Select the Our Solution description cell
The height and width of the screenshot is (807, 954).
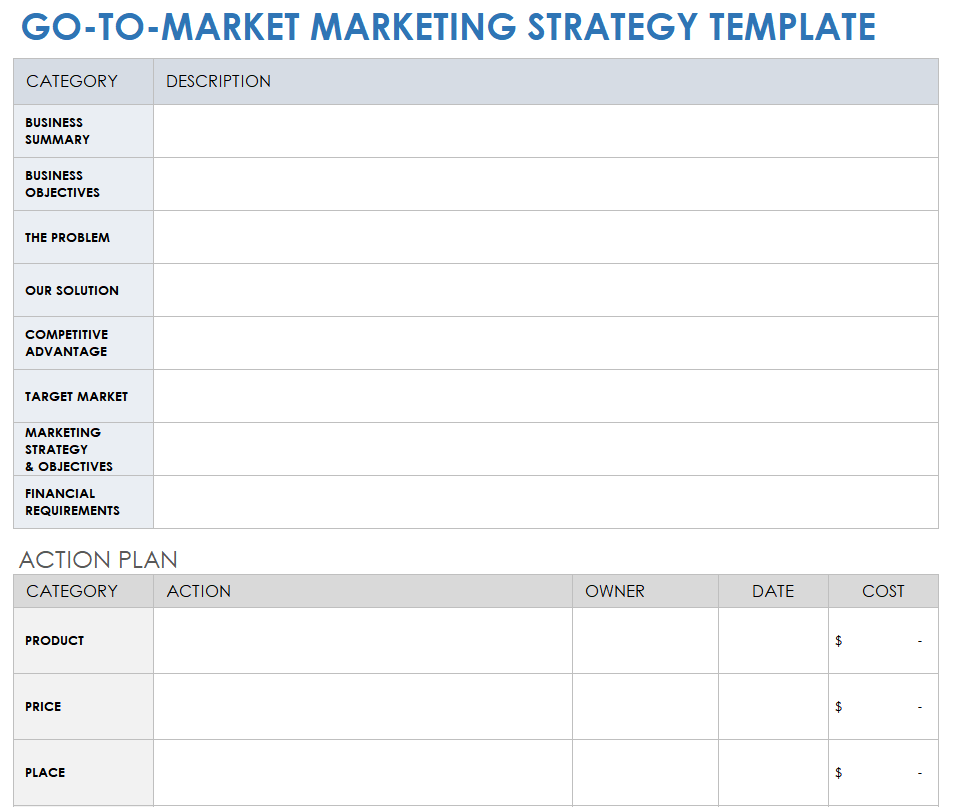[x=545, y=290]
